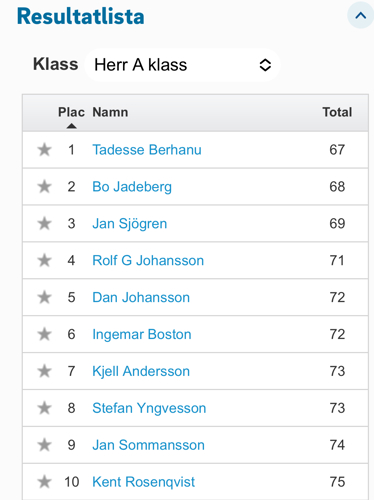Sort by Plac column header
Screen dimensions: 374x500
71,113
